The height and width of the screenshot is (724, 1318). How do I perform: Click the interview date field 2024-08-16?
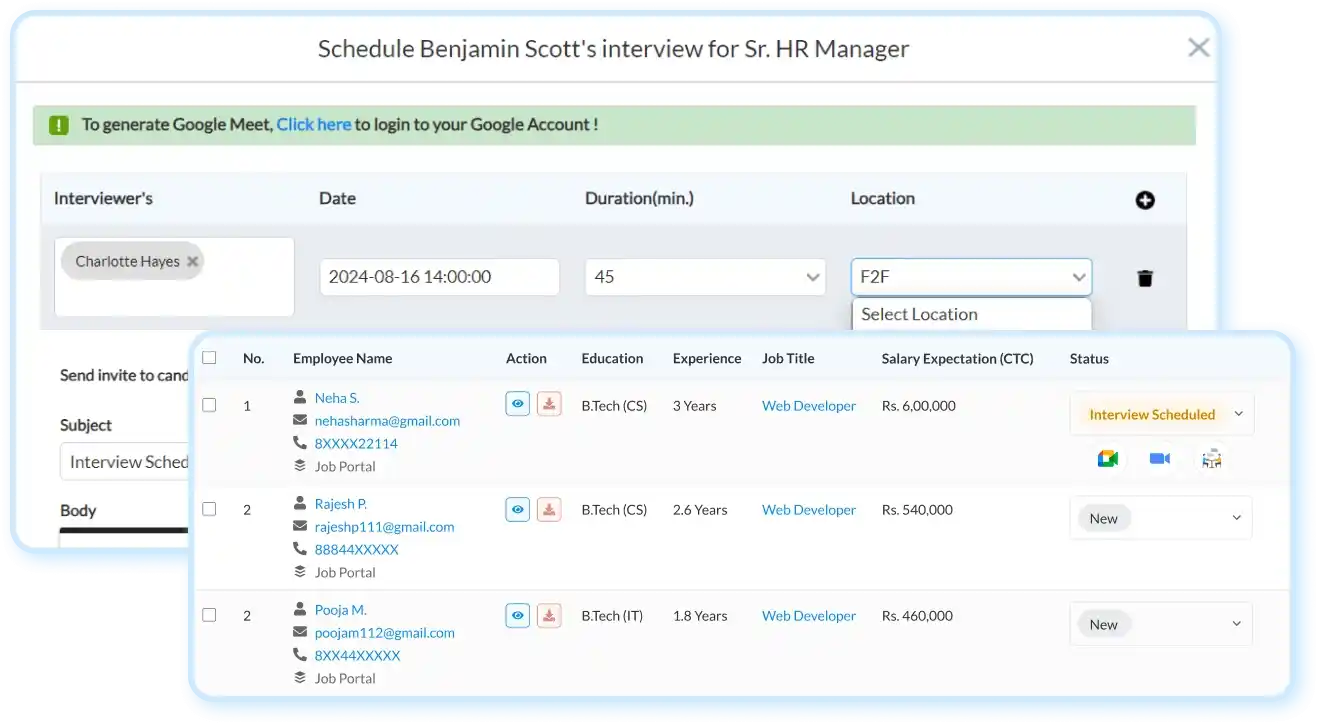pyautogui.click(x=438, y=276)
